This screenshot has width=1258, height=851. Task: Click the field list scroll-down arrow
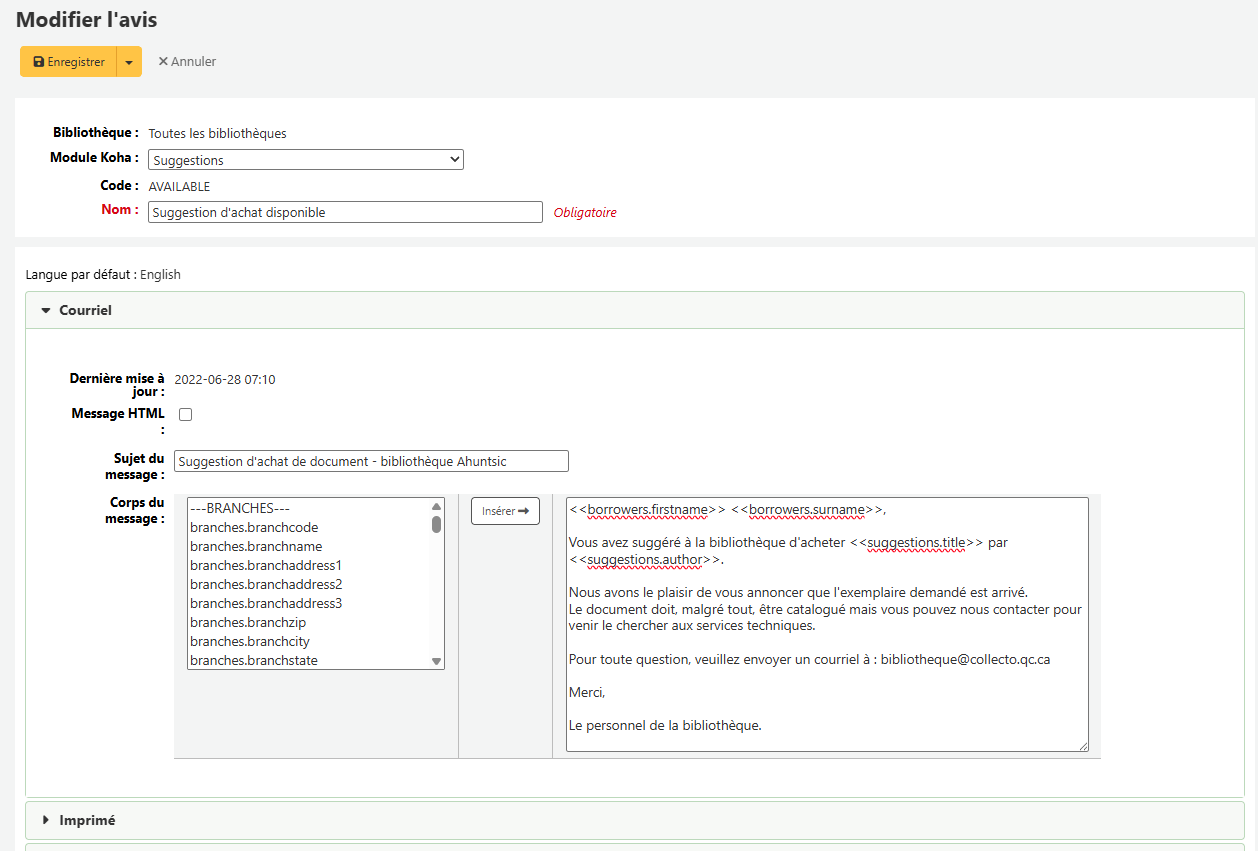pos(436,661)
